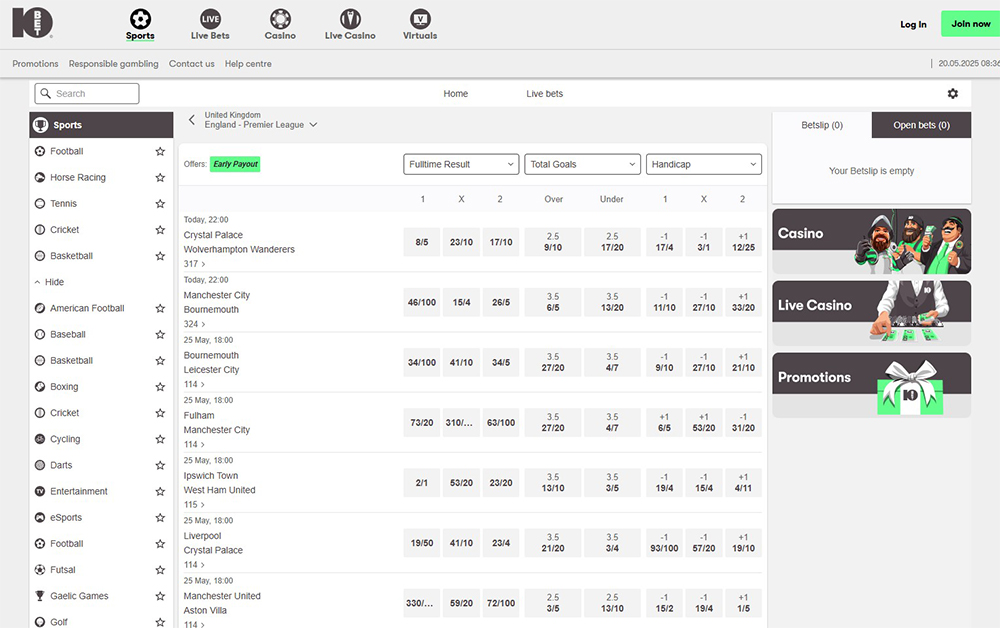
Task: Click the Gaelic Games trophy icon
Action: (40, 595)
